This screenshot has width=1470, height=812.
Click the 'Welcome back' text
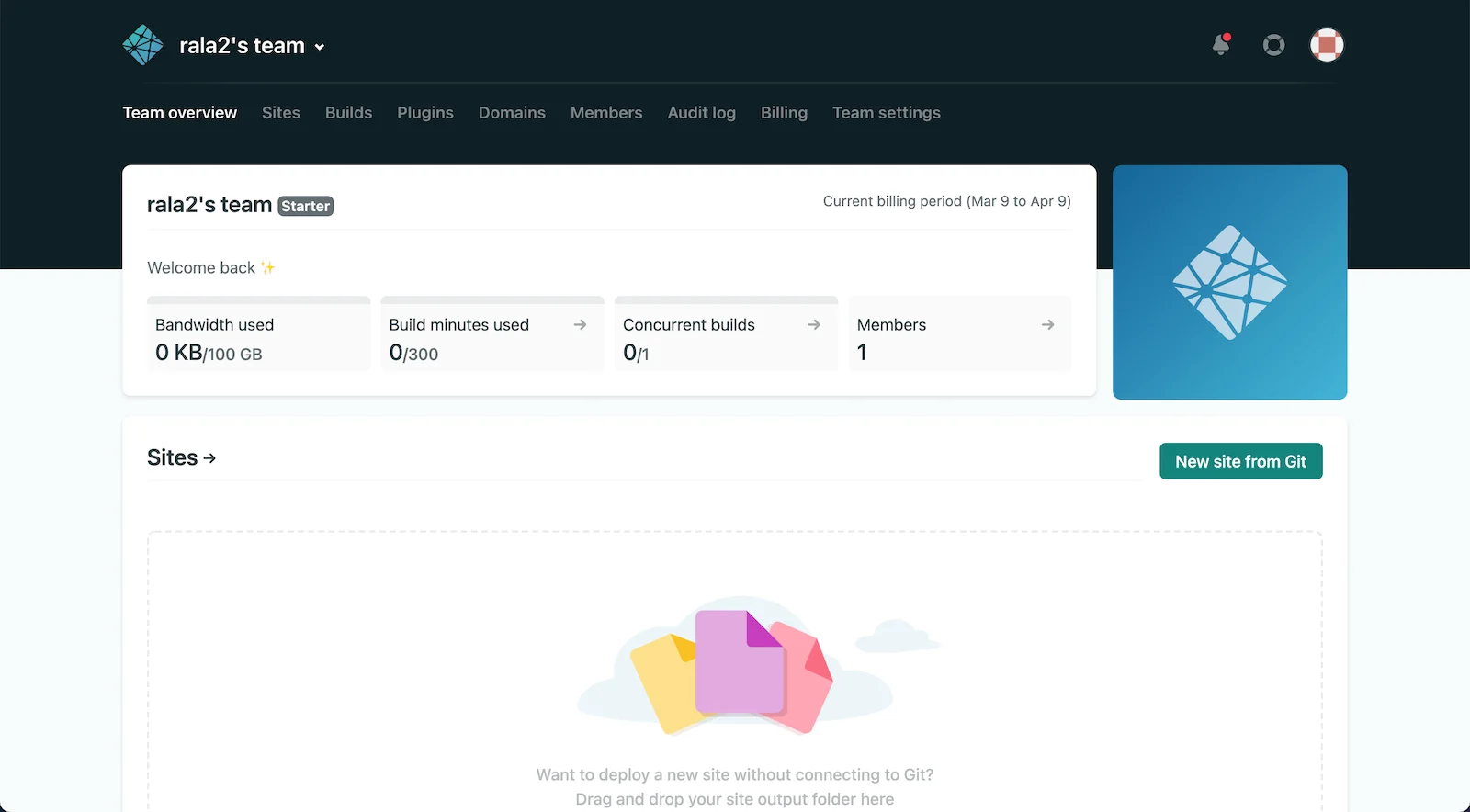[x=201, y=268]
